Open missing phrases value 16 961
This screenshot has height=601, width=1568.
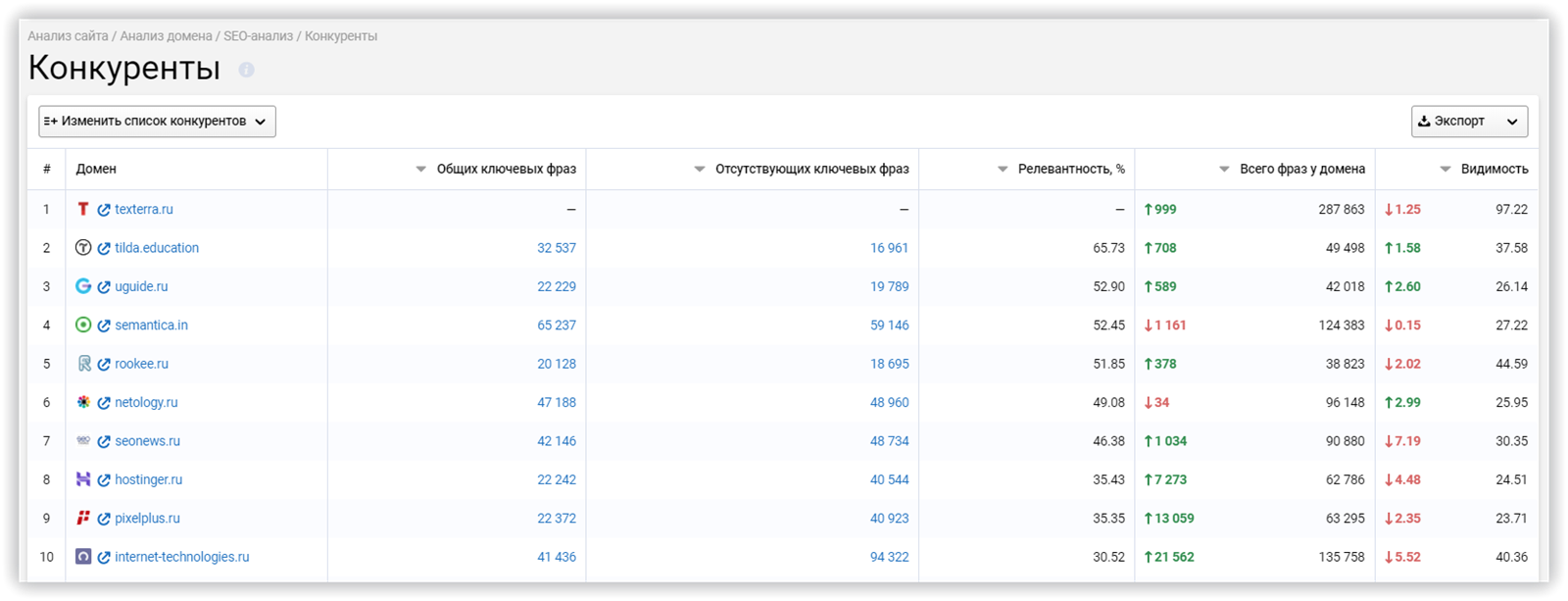point(890,248)
